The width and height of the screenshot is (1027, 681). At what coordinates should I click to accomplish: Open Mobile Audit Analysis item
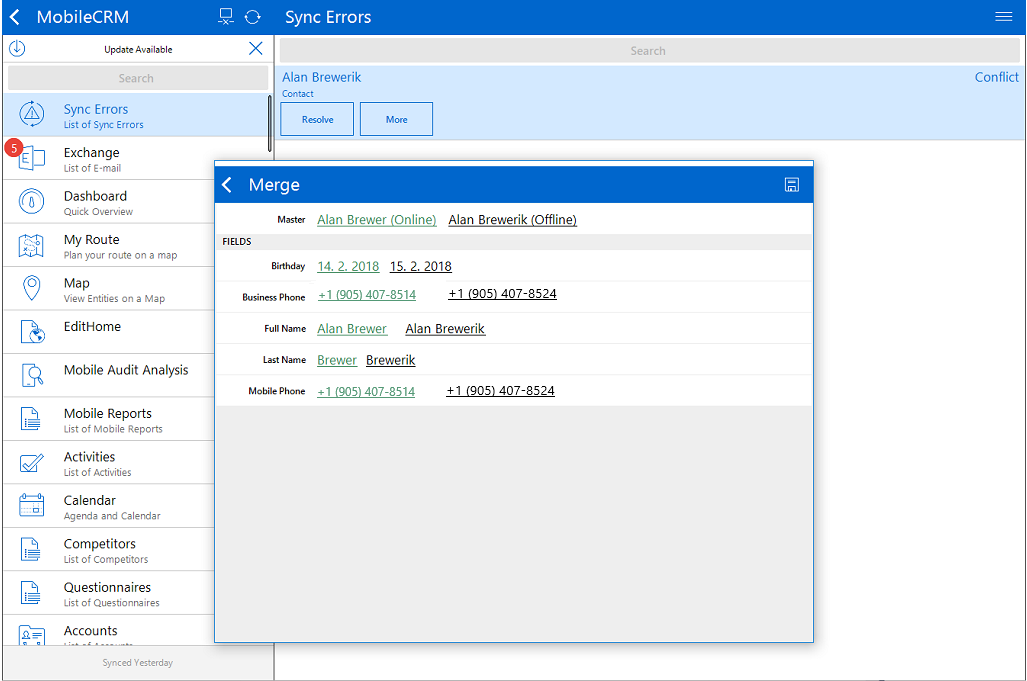pos(109,376)
